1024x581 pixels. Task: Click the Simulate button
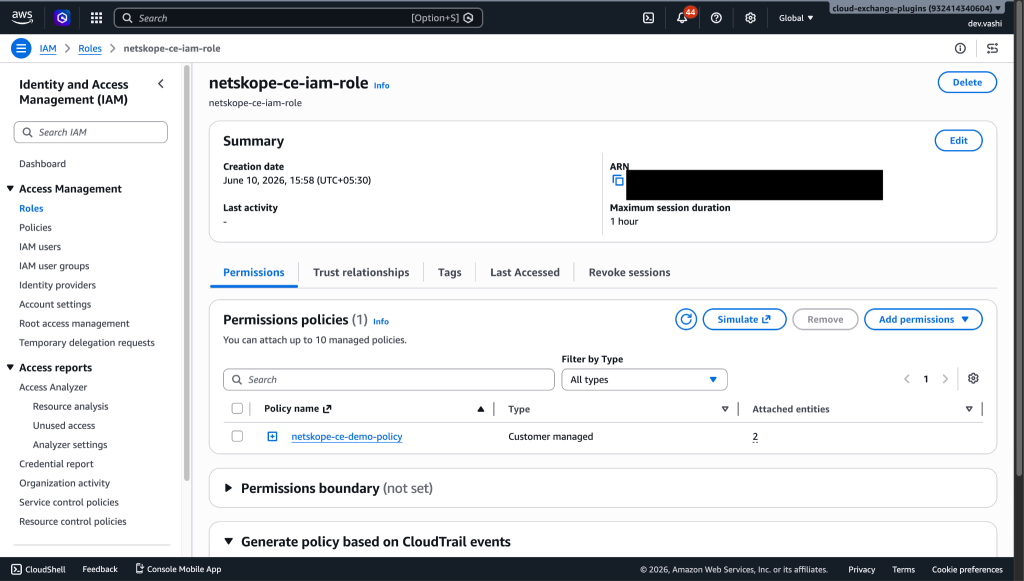[x=744, y=319]
